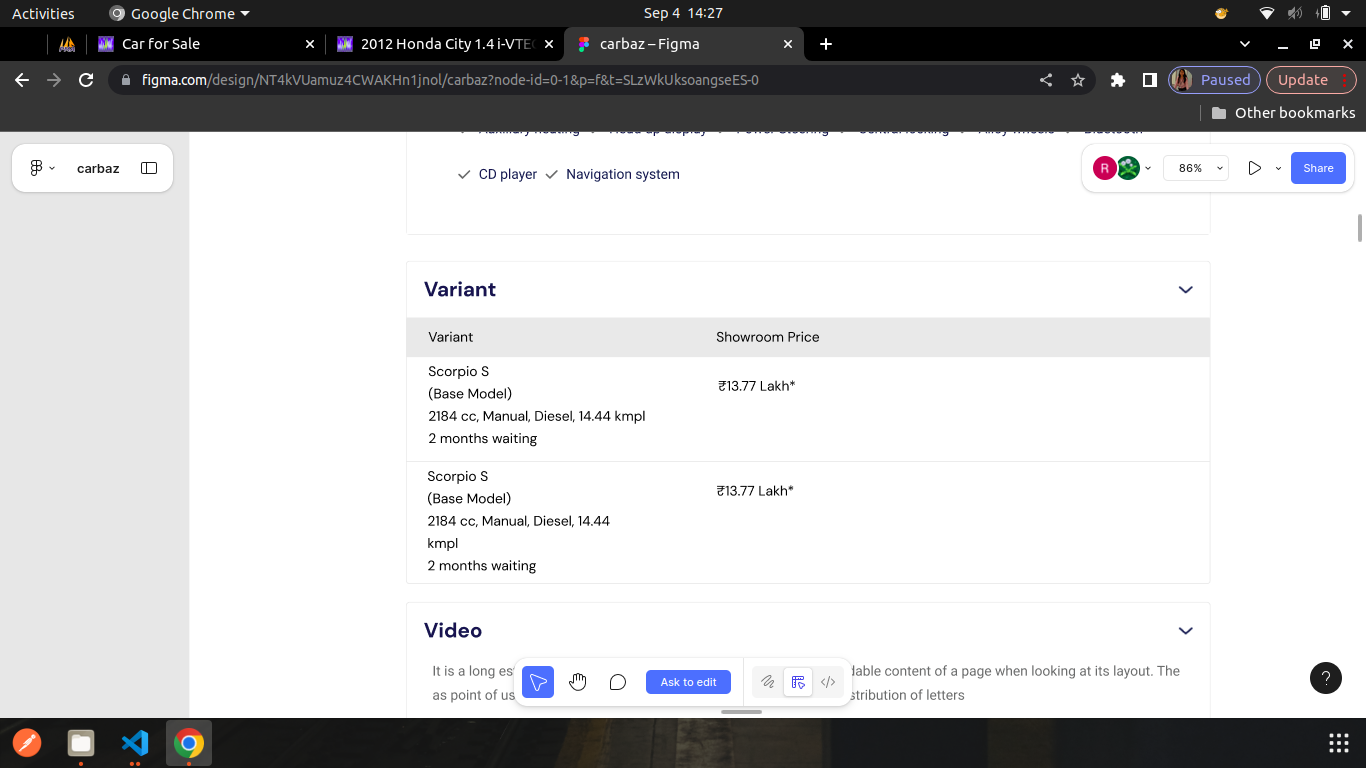Select the Move cursor tool
The height and width of the screenshot is (768, 1366).
pyautogui.click(x=538, y=682)
